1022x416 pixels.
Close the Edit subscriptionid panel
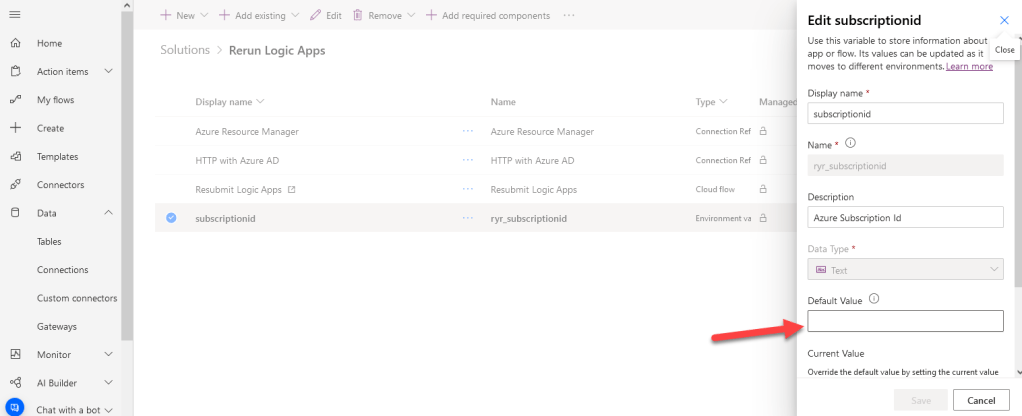1004,20
